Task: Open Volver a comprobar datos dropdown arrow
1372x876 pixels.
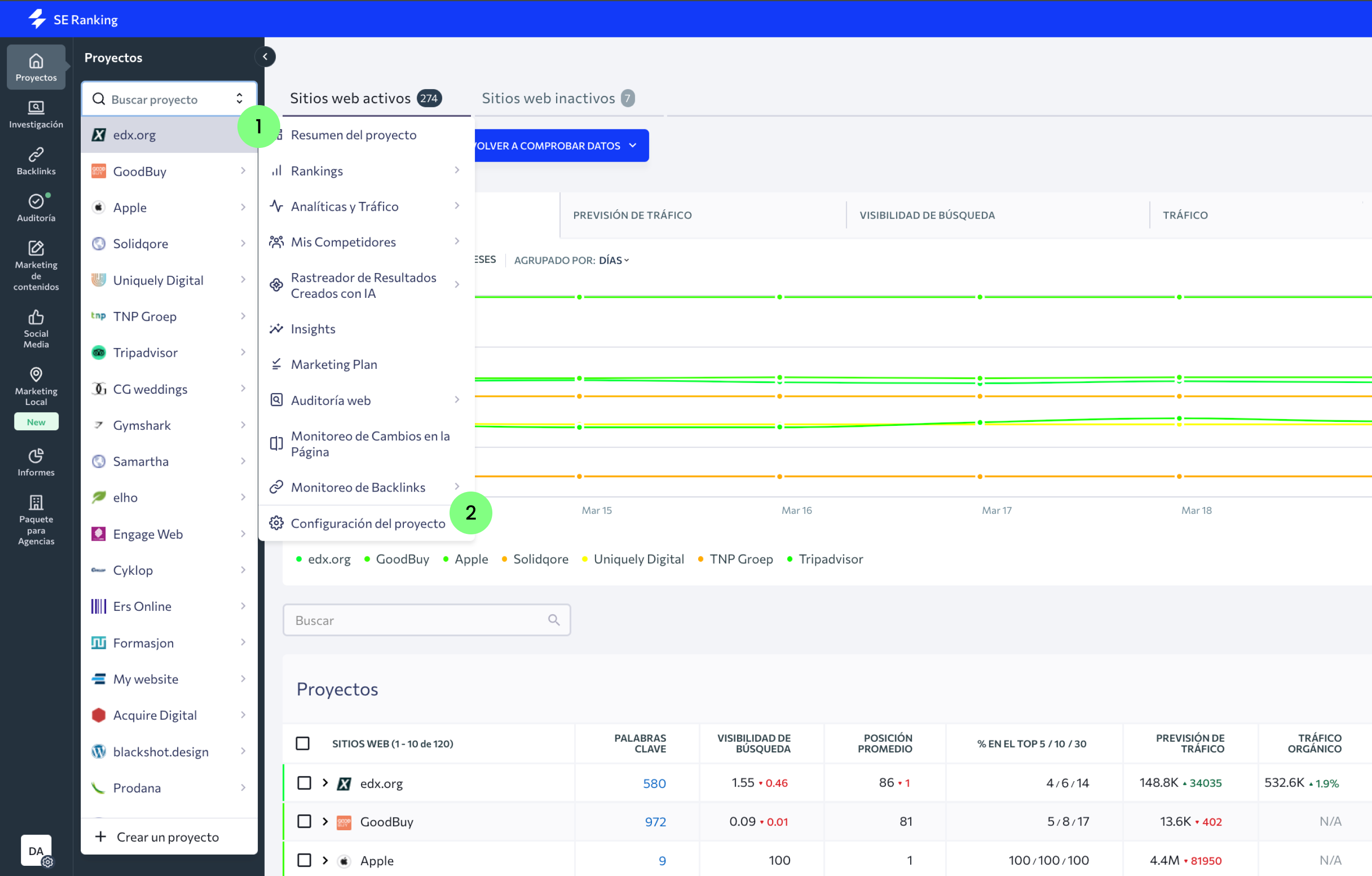Action: (x=632, y=146)
